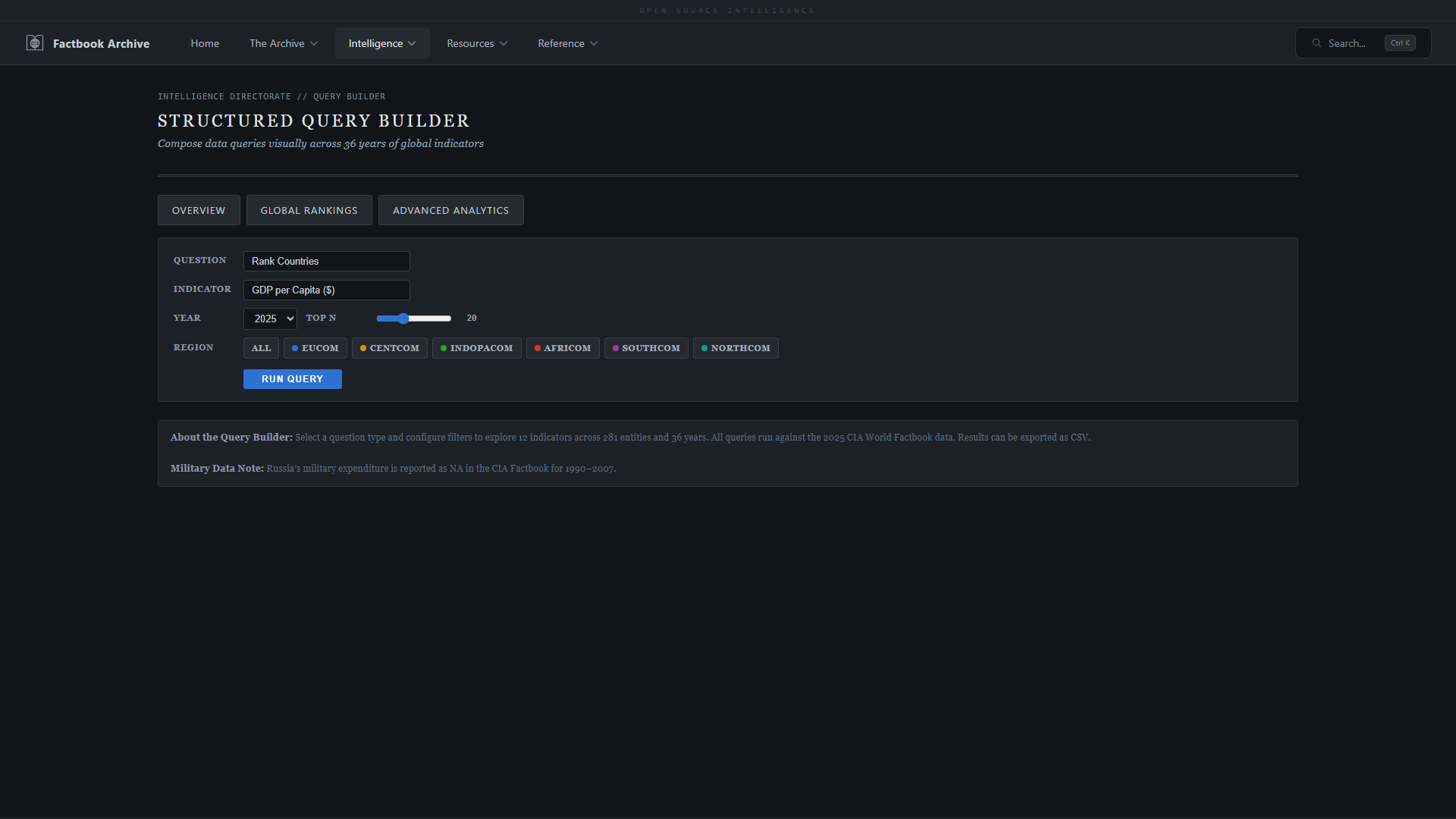1456x819 pixels.
Task: Open the Year dropdown showing 2025
Action: click(270, 319)
